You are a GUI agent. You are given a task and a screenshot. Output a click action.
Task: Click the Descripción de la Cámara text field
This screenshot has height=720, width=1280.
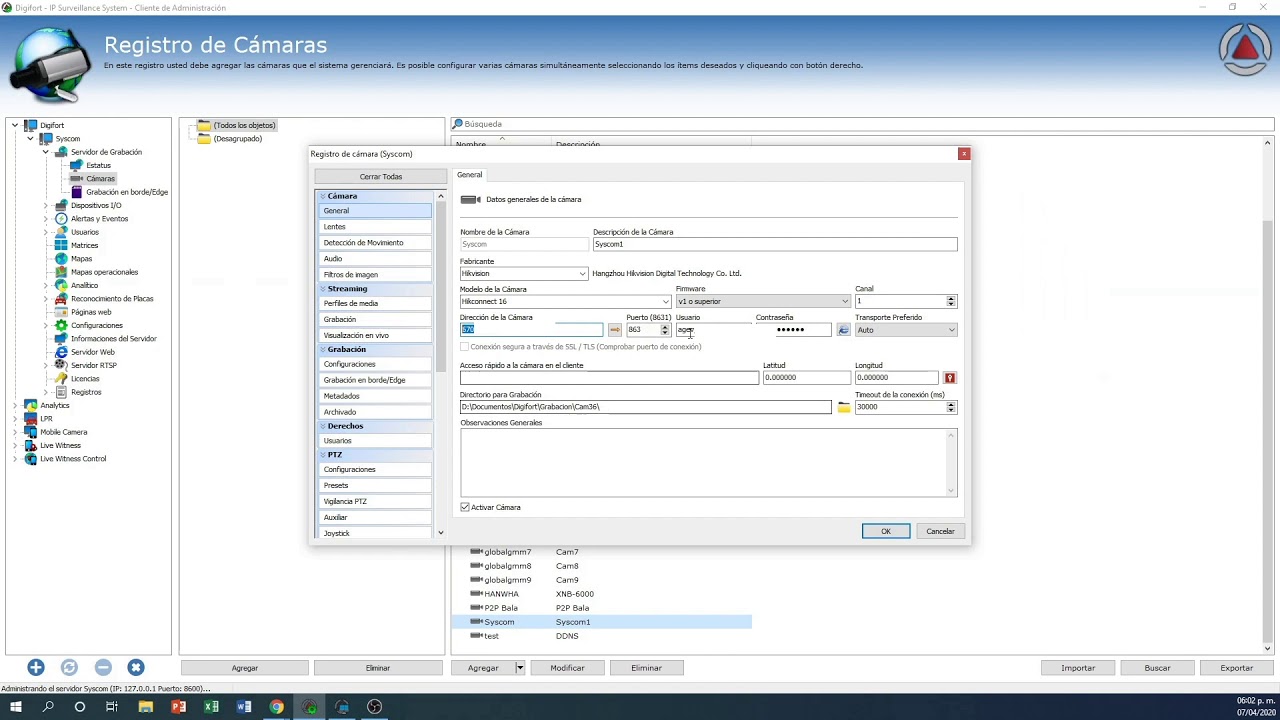click(774, 244)
